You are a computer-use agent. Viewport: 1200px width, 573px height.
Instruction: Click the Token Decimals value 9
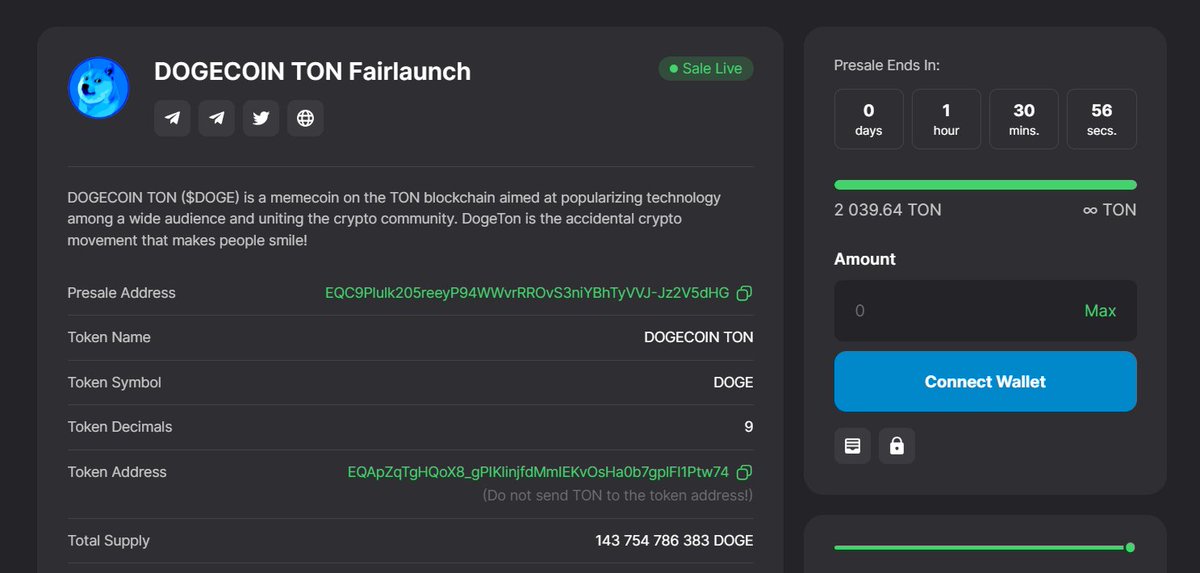tap(749, 427)
